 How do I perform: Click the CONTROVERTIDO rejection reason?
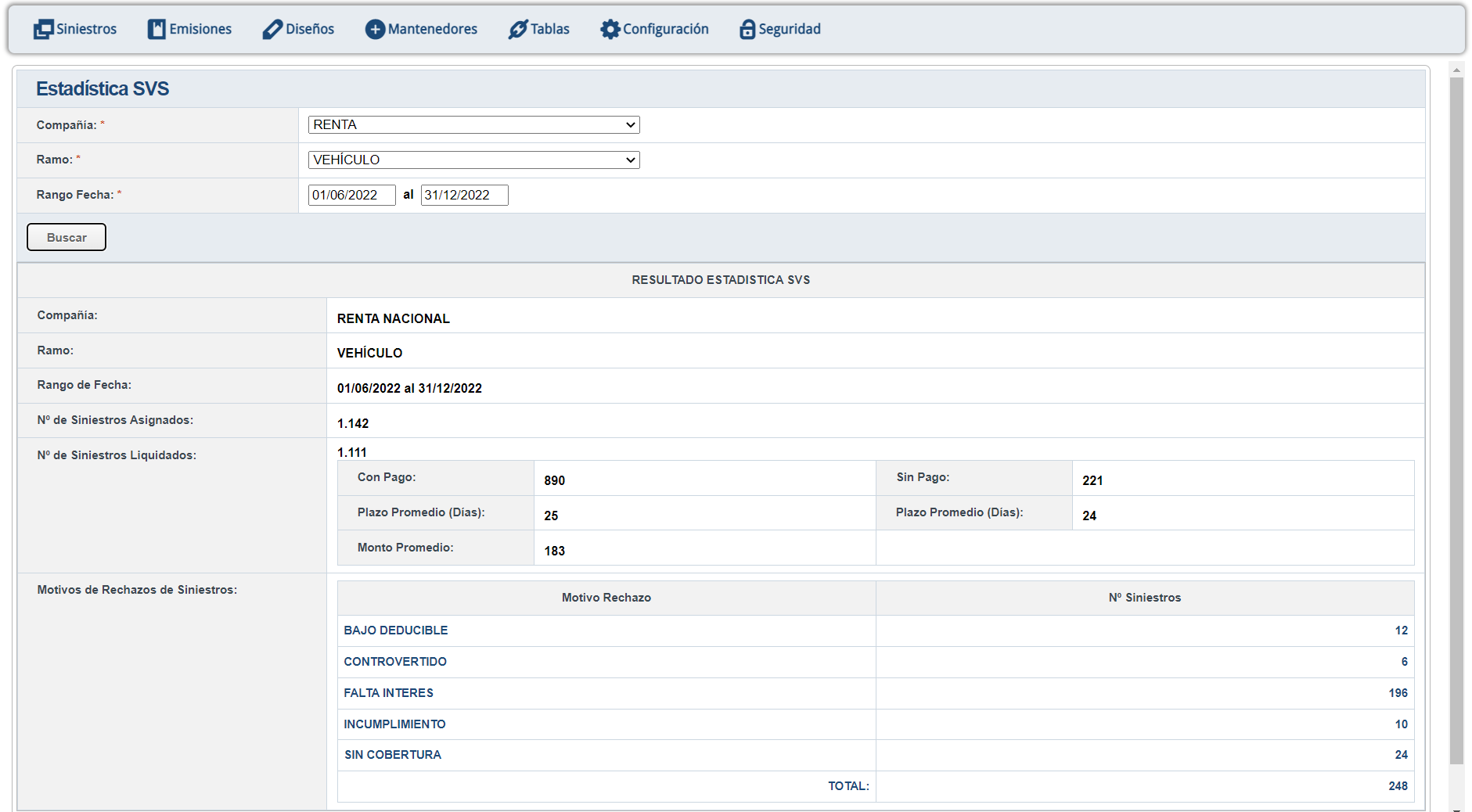pos(395,662)
